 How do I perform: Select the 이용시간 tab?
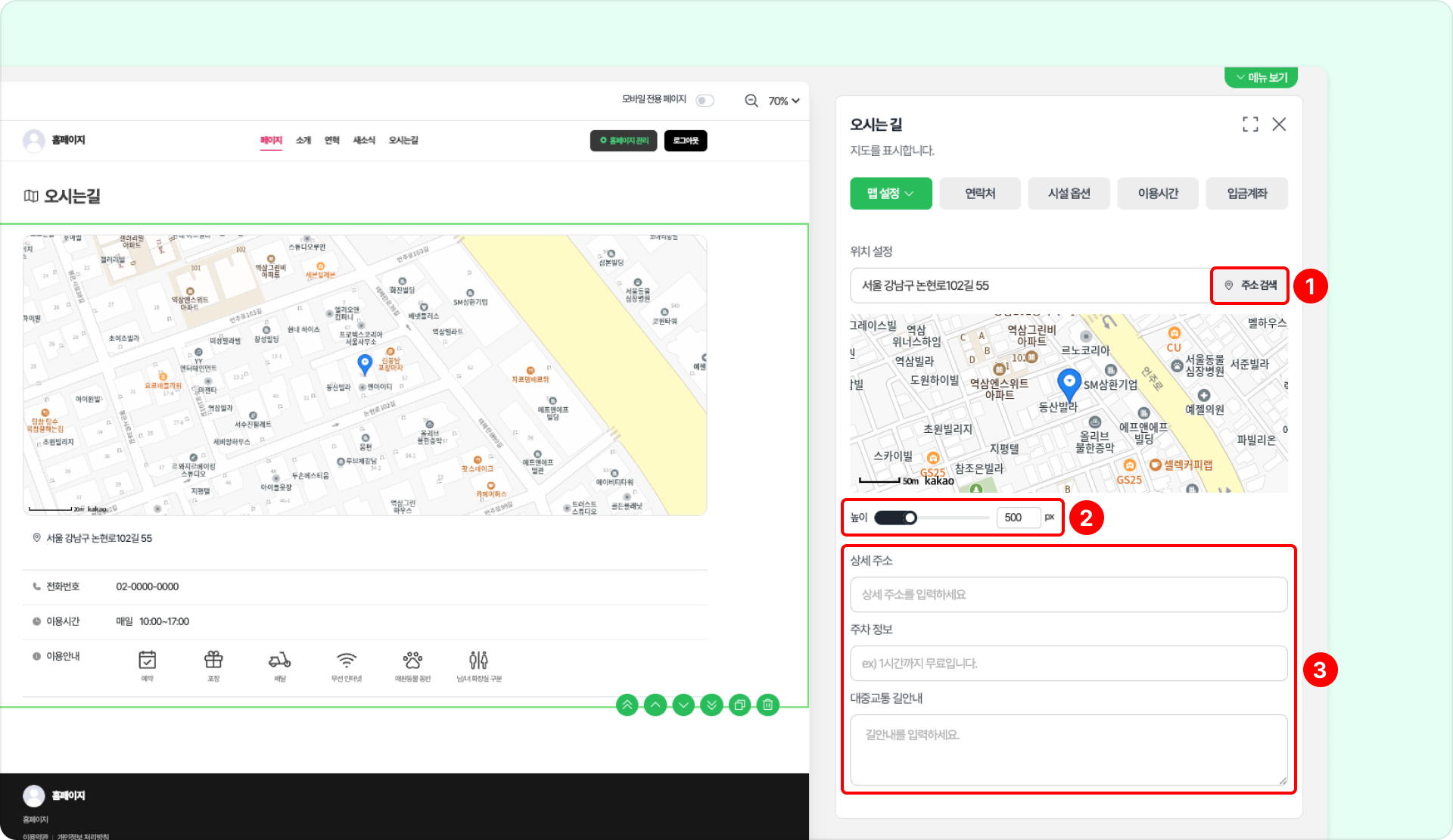[1158, 194]
